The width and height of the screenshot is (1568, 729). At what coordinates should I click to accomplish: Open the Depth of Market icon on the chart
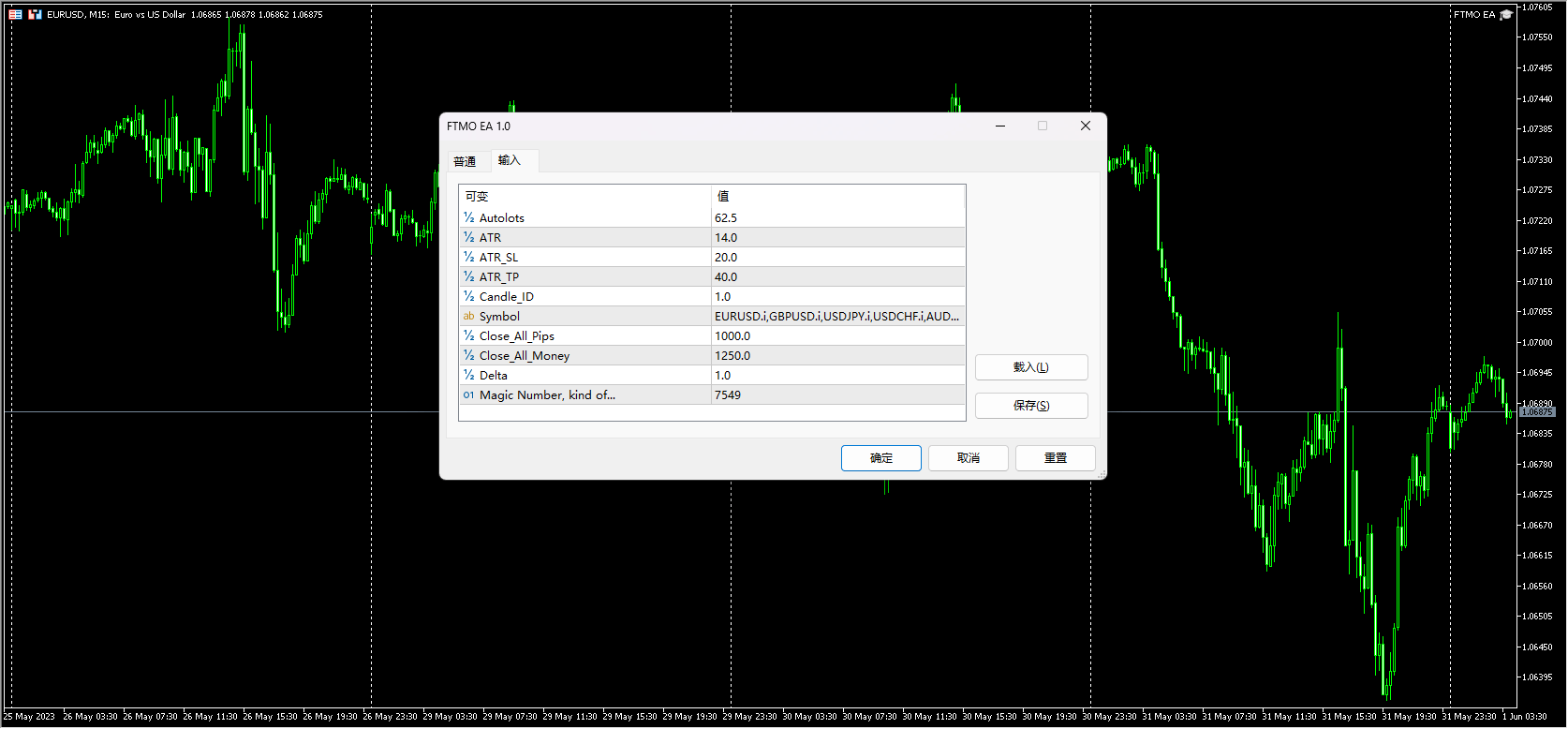(15, 15)
